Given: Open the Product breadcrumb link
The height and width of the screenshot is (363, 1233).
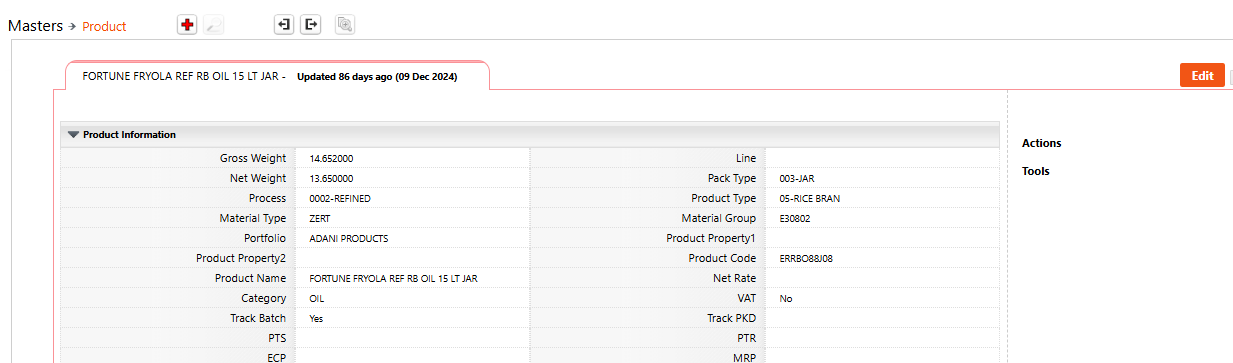Looking at the screenshot, I should pos(104,27).
